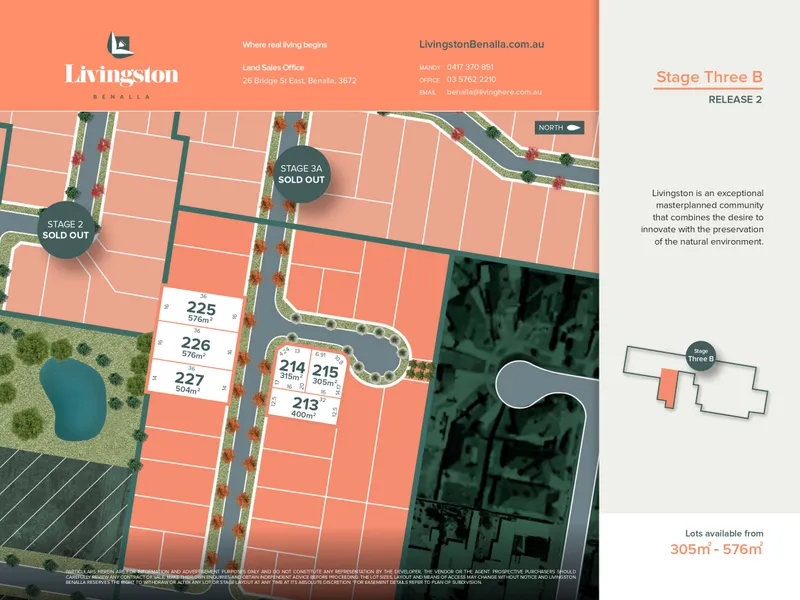
Task: Select lot 227 on the map
Action: click(189, 382)
